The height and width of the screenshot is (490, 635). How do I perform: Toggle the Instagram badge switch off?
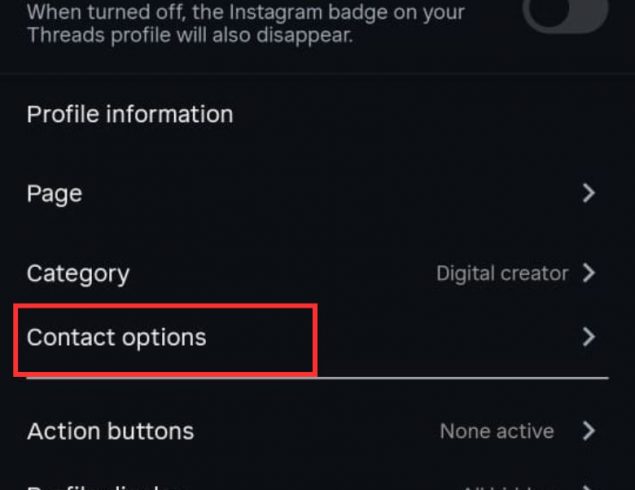(x=566, y=14)
